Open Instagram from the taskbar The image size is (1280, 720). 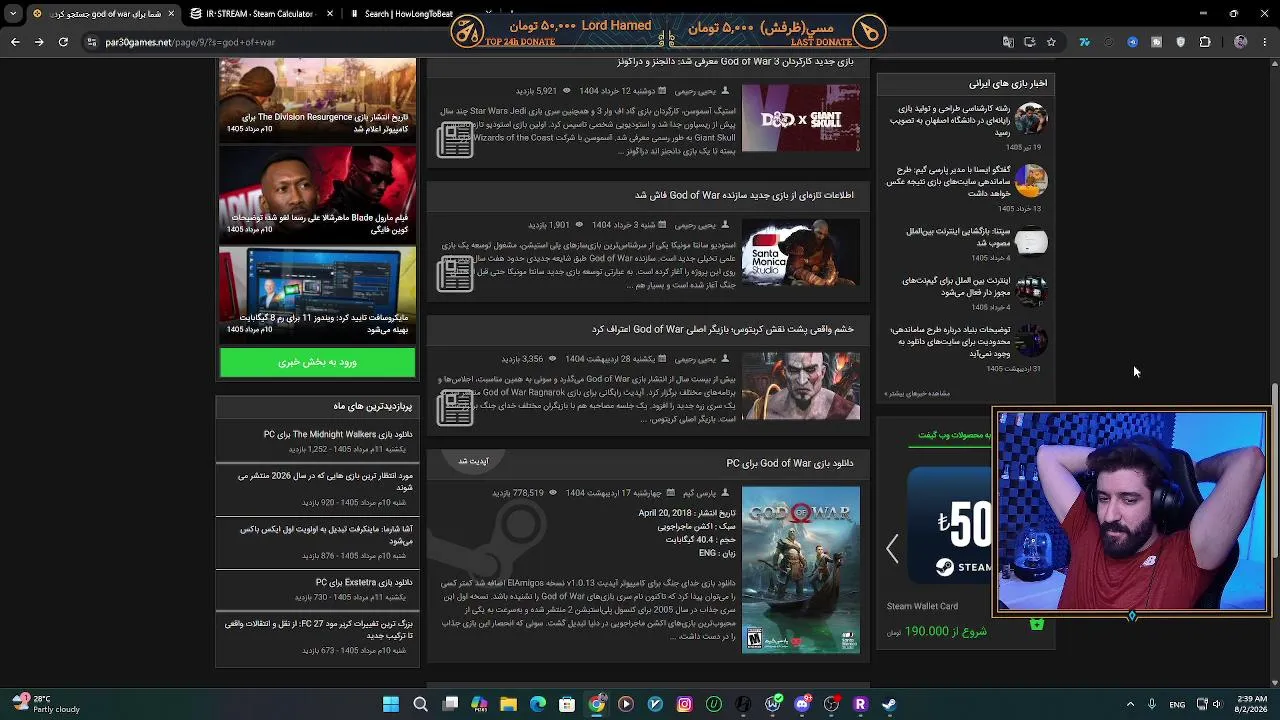(x=684, y=704)
